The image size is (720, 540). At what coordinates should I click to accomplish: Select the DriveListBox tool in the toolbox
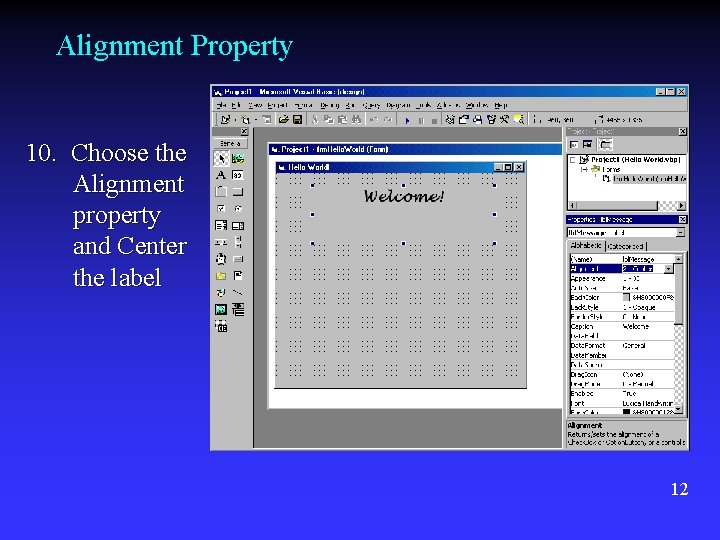point(238,259)
